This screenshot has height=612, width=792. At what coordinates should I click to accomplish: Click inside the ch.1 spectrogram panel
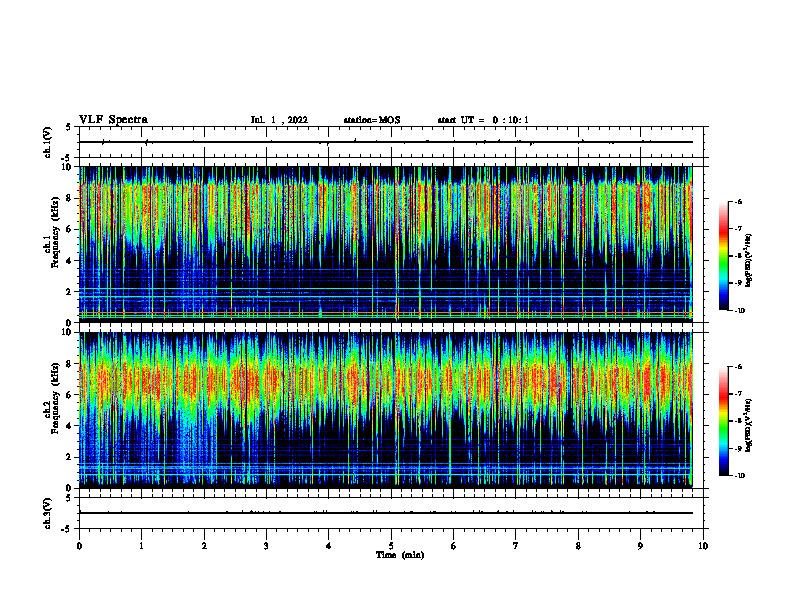click(x=386, y=244)
